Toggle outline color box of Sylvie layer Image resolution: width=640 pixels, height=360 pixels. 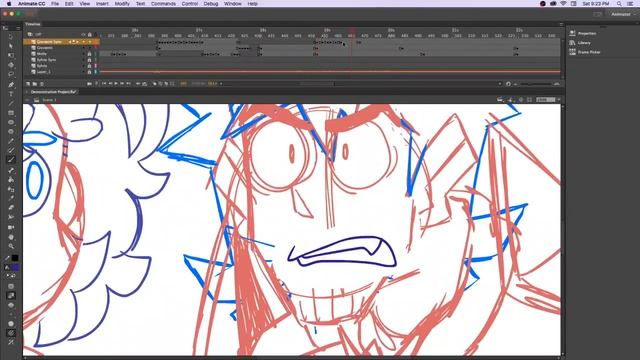click(x=96, y=66)
